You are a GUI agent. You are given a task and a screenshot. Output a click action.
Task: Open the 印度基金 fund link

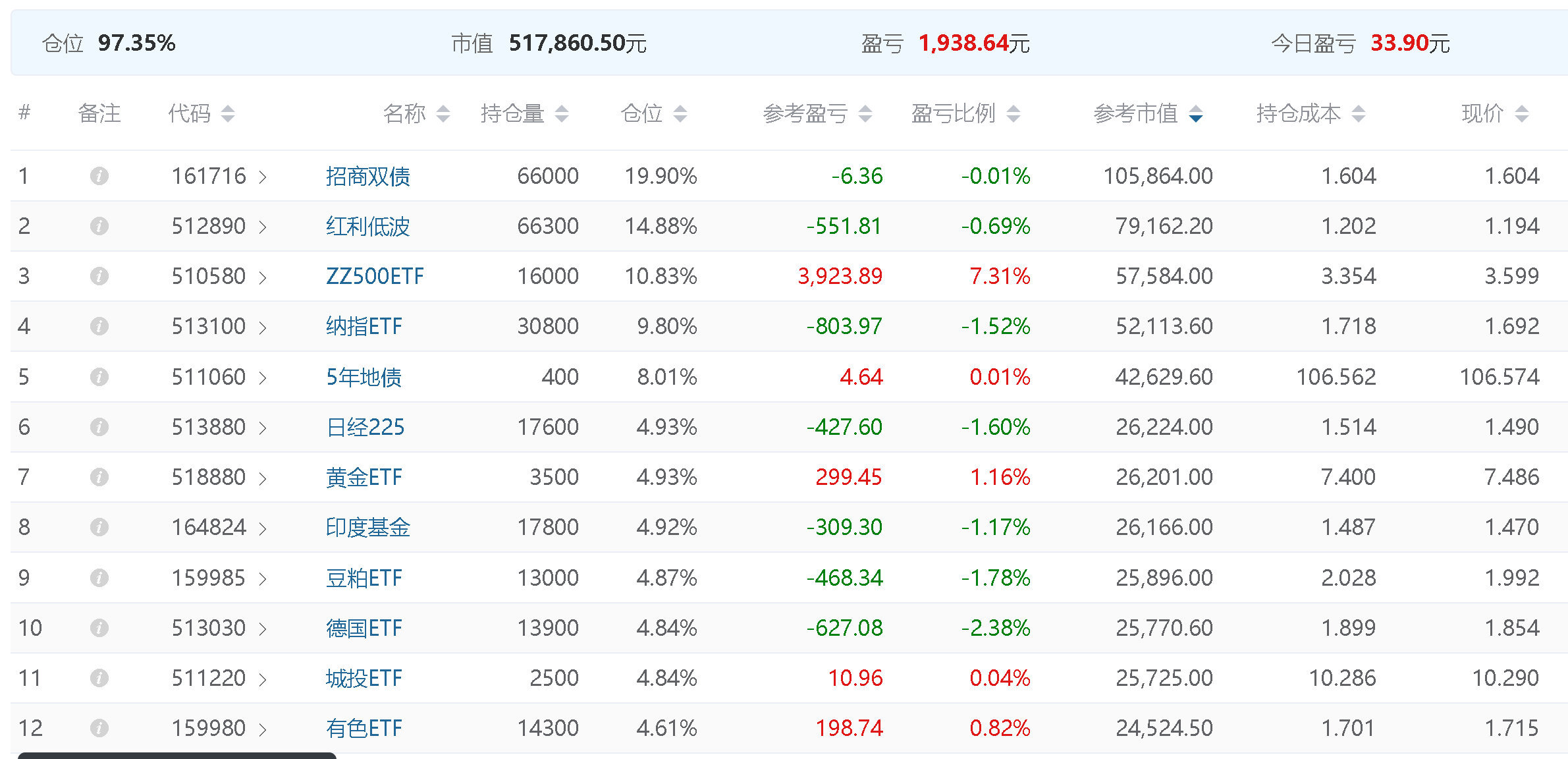pyautogui.click(x=367, y=527)
